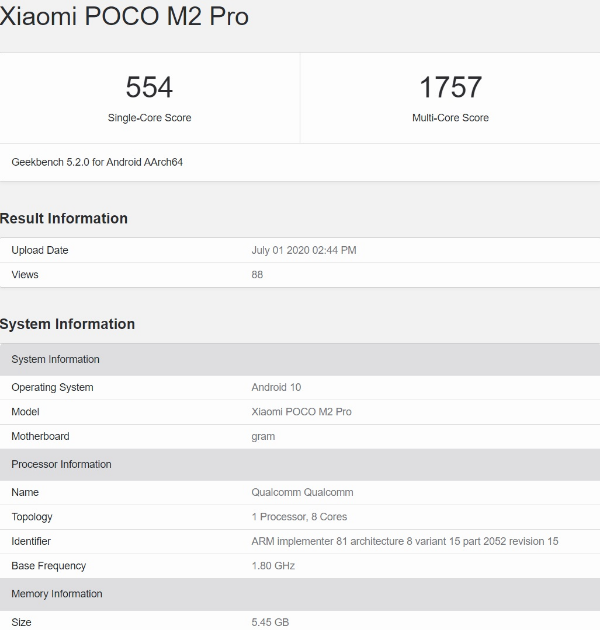This screenshot has width=600, height=630.
Task: Click the Identifier row label
Action: [31, 542]
